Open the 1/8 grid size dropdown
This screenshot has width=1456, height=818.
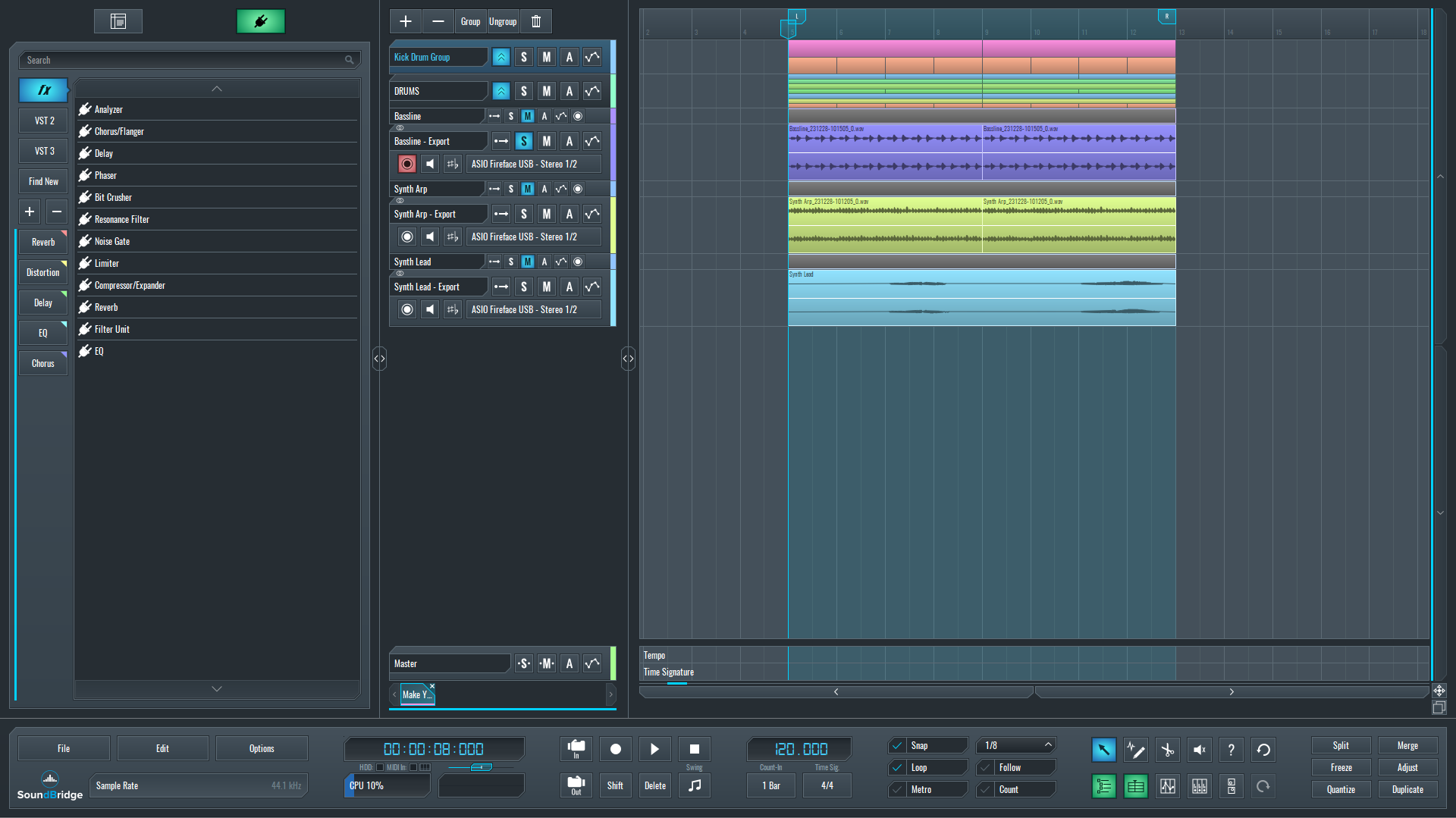coord(1016,745)
